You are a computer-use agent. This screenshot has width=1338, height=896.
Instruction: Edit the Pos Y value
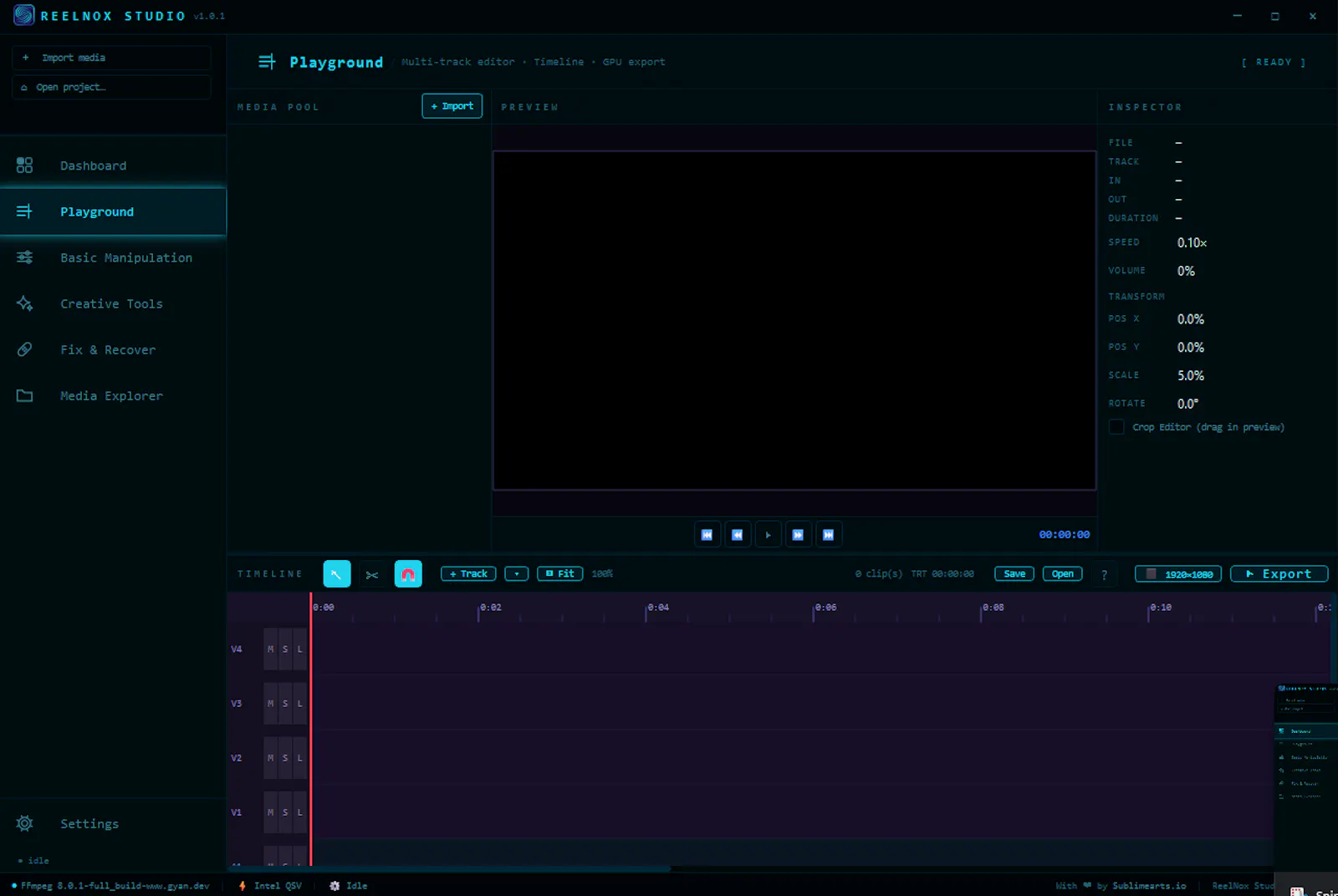tap(1191, 348)
